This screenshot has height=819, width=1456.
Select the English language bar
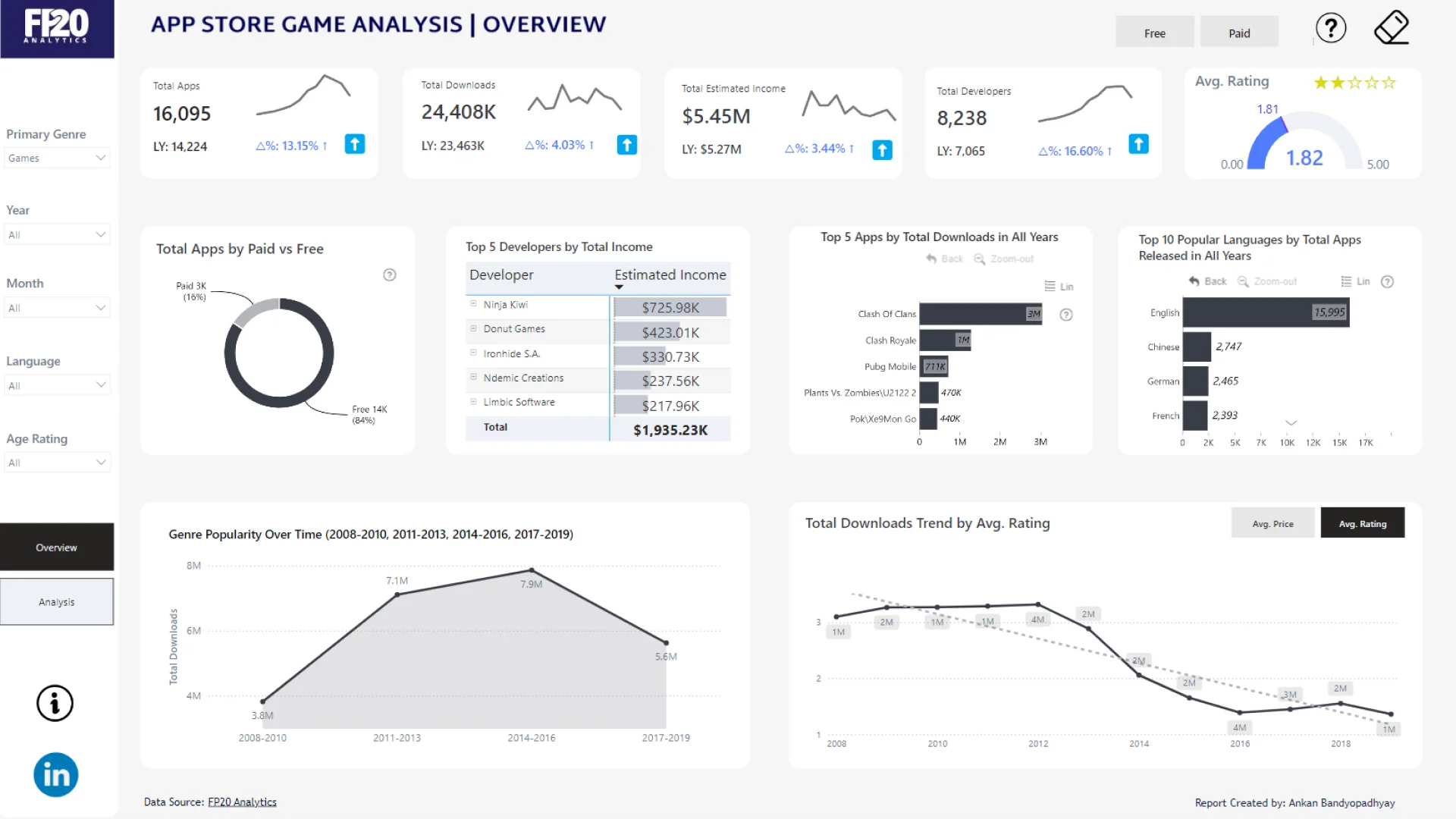(x=1266, y=312)
